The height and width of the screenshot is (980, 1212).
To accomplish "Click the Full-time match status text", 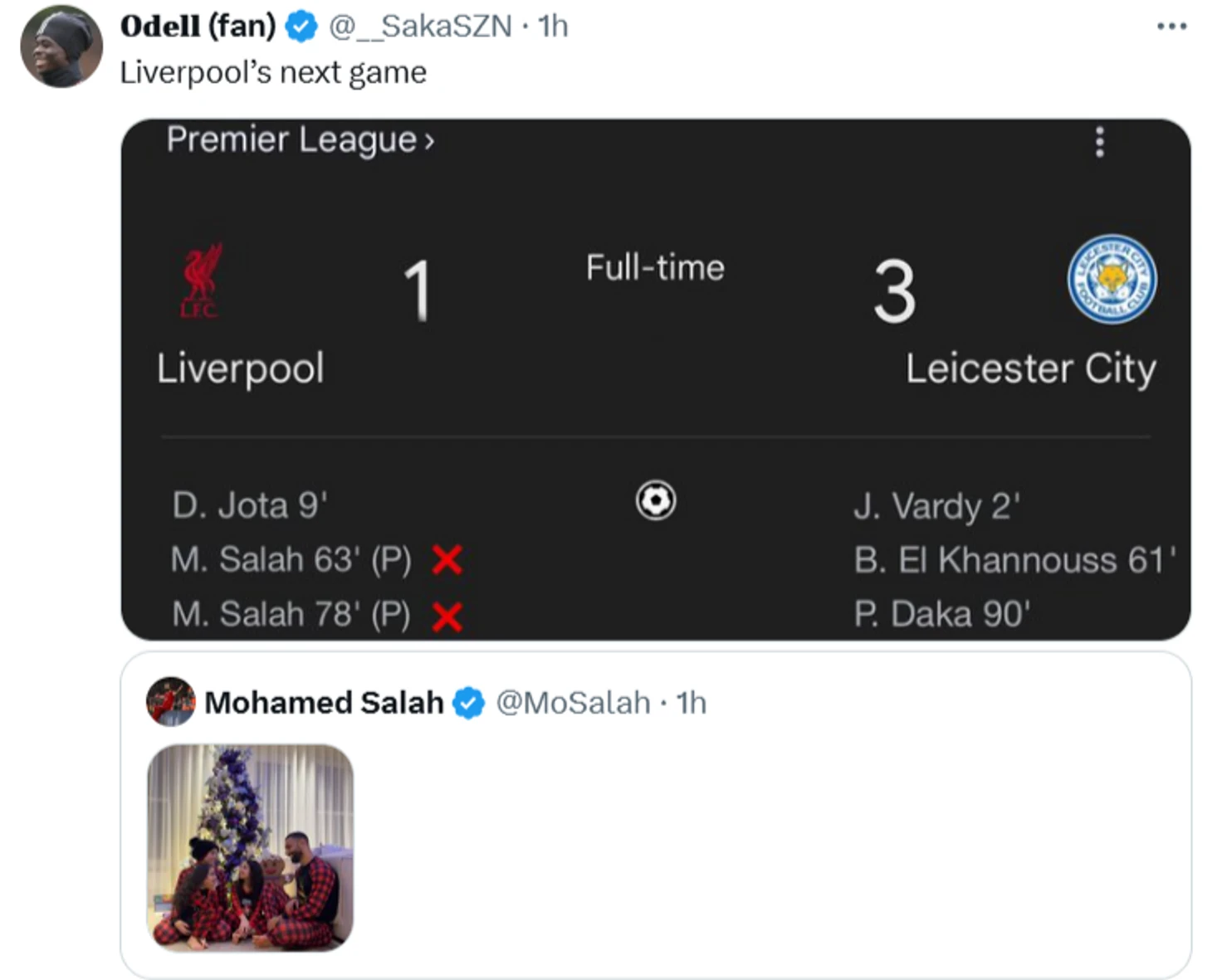I will coord(655,268).
